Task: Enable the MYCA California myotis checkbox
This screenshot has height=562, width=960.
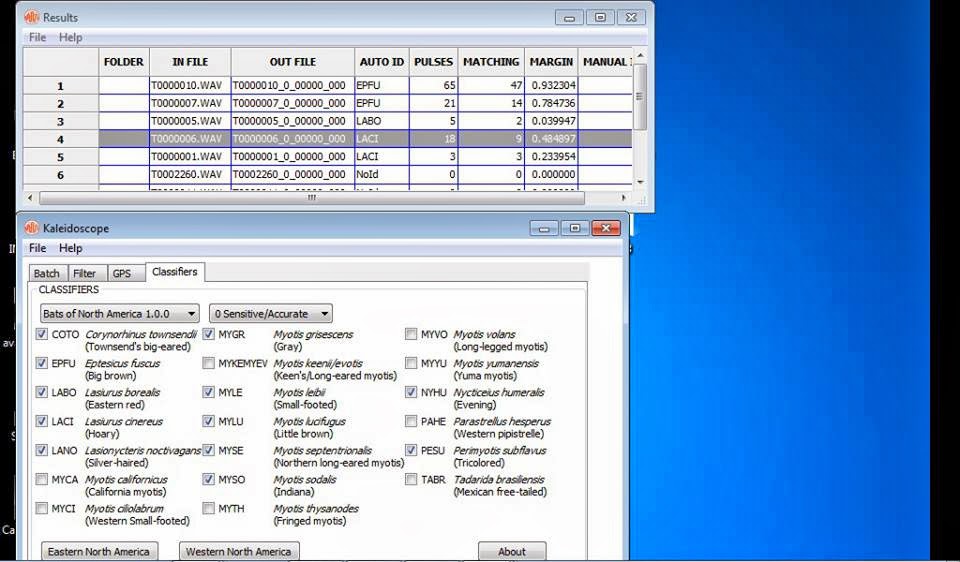Action: point(42,479)
